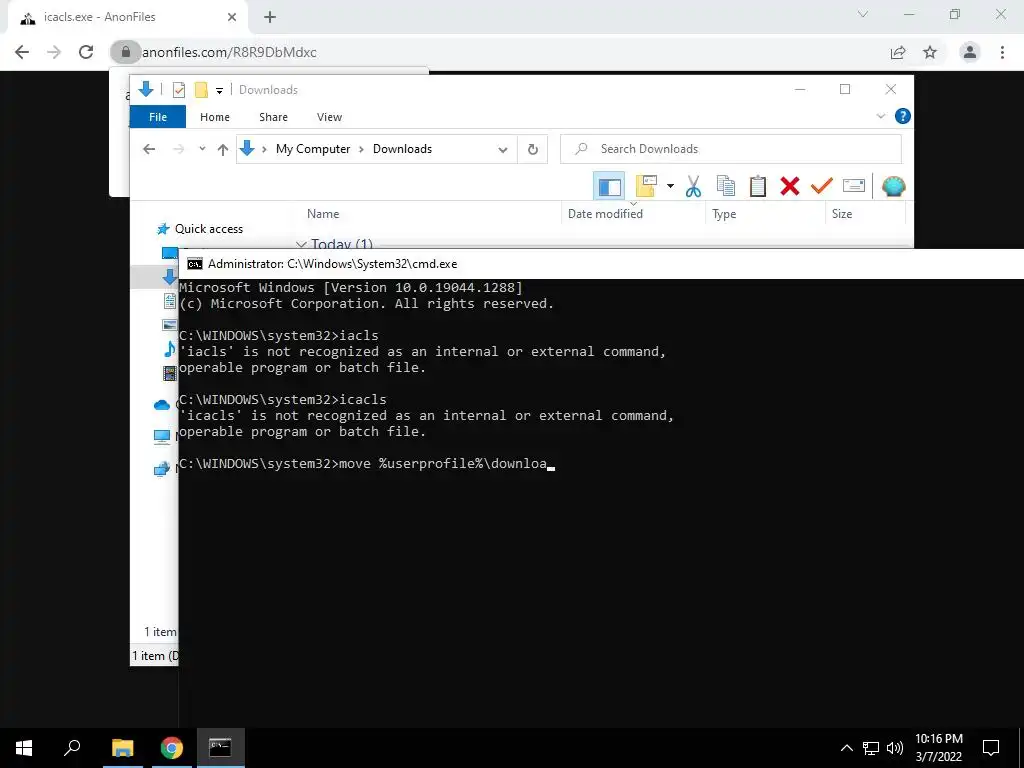Open the Share ribbon tab
The image size is (1024, 768).
click(x=273, y=117)
